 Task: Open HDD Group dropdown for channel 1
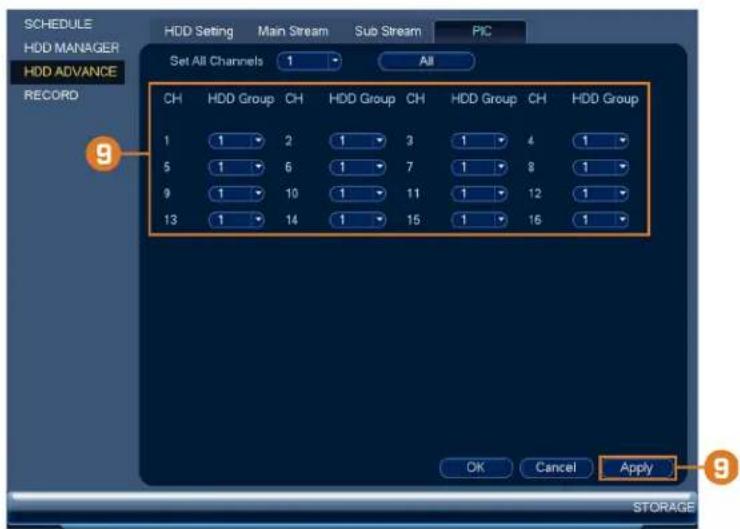[236, 141]
